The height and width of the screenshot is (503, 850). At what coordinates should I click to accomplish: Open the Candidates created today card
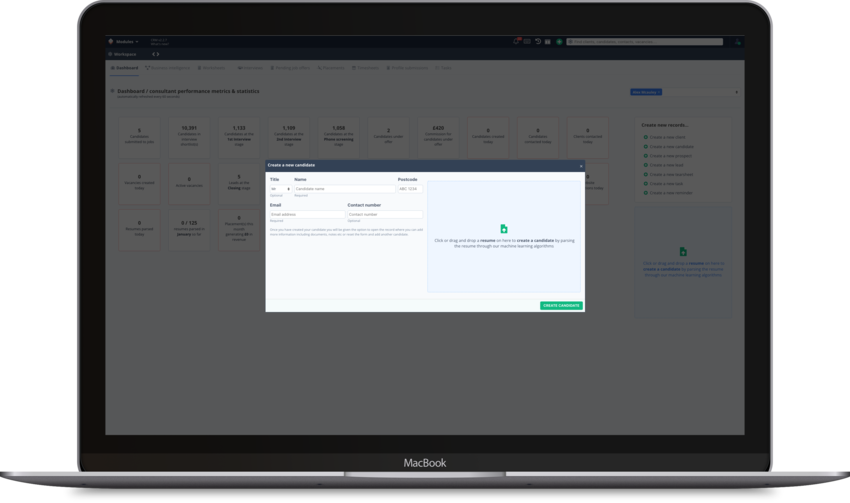488,138
